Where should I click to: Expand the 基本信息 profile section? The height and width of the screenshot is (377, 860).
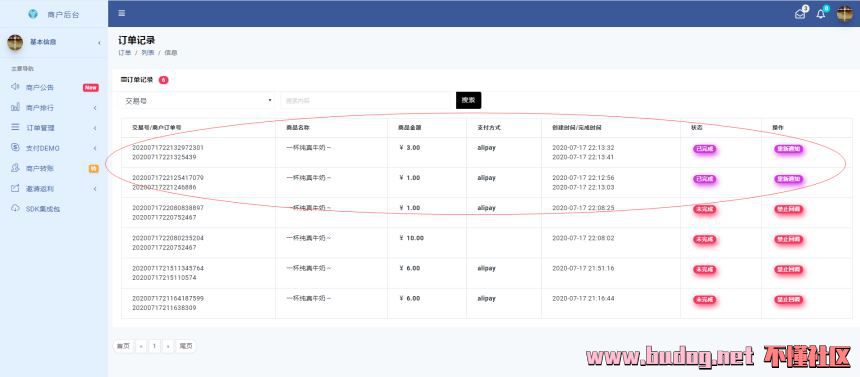click(54, 42)
